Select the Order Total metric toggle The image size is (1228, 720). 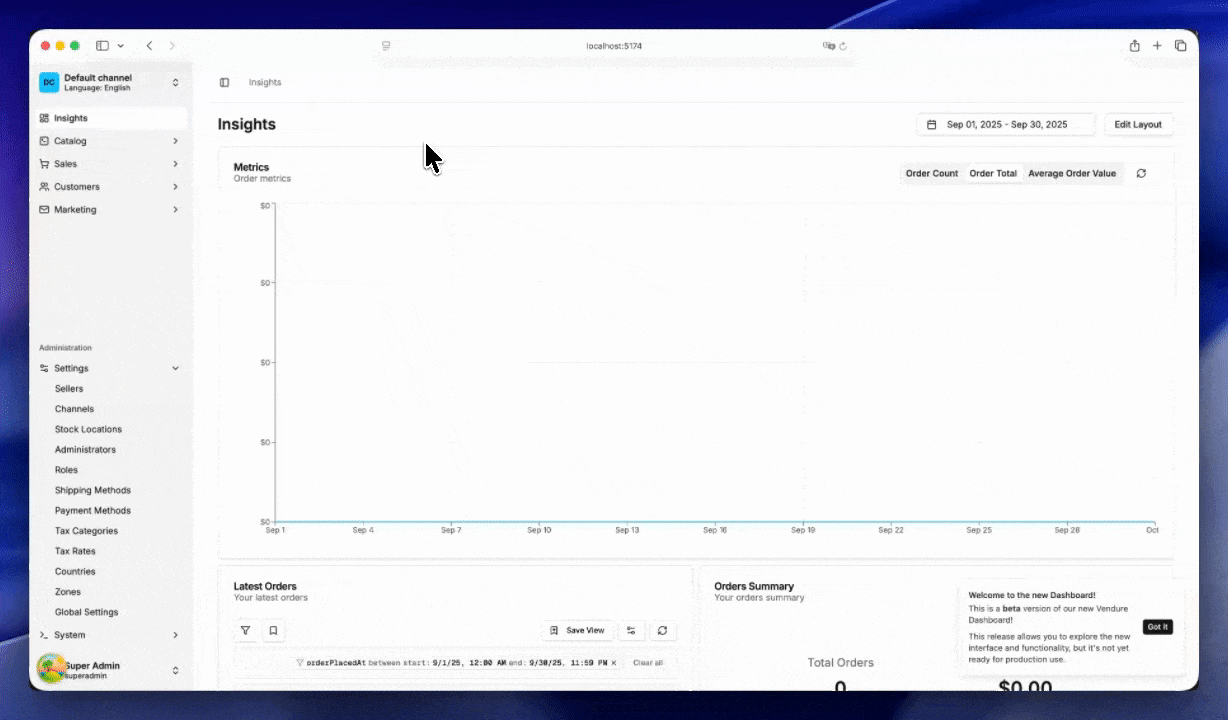[x=993, y=173]
